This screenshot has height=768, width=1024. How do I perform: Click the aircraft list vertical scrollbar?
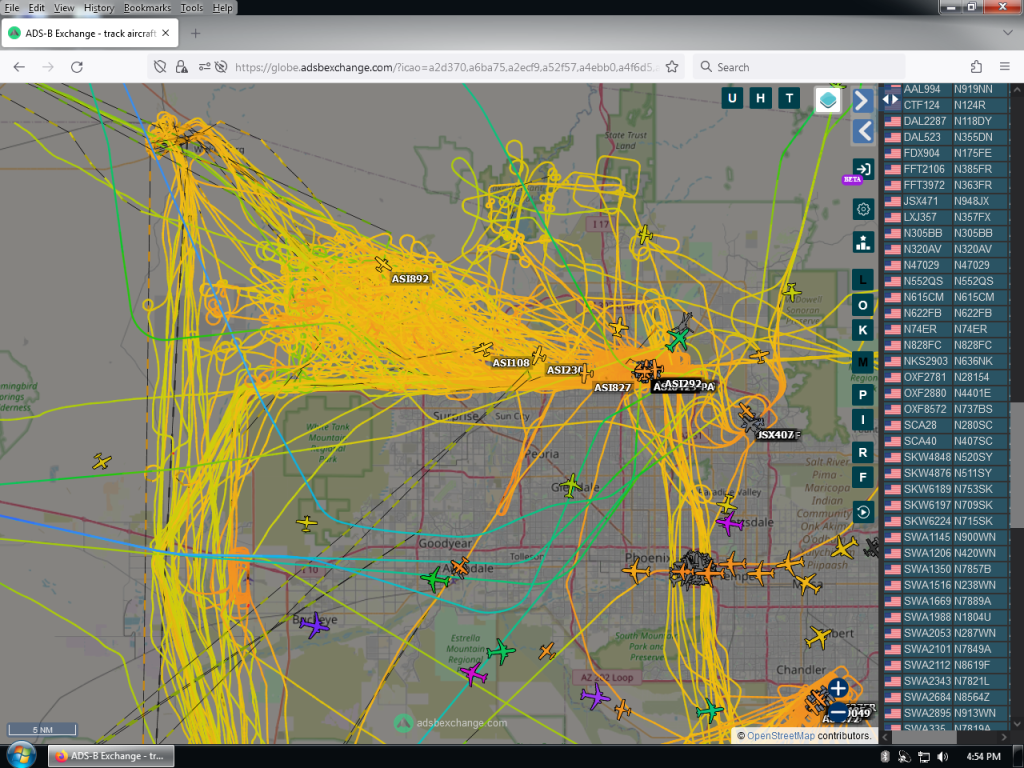point(1017,465)
